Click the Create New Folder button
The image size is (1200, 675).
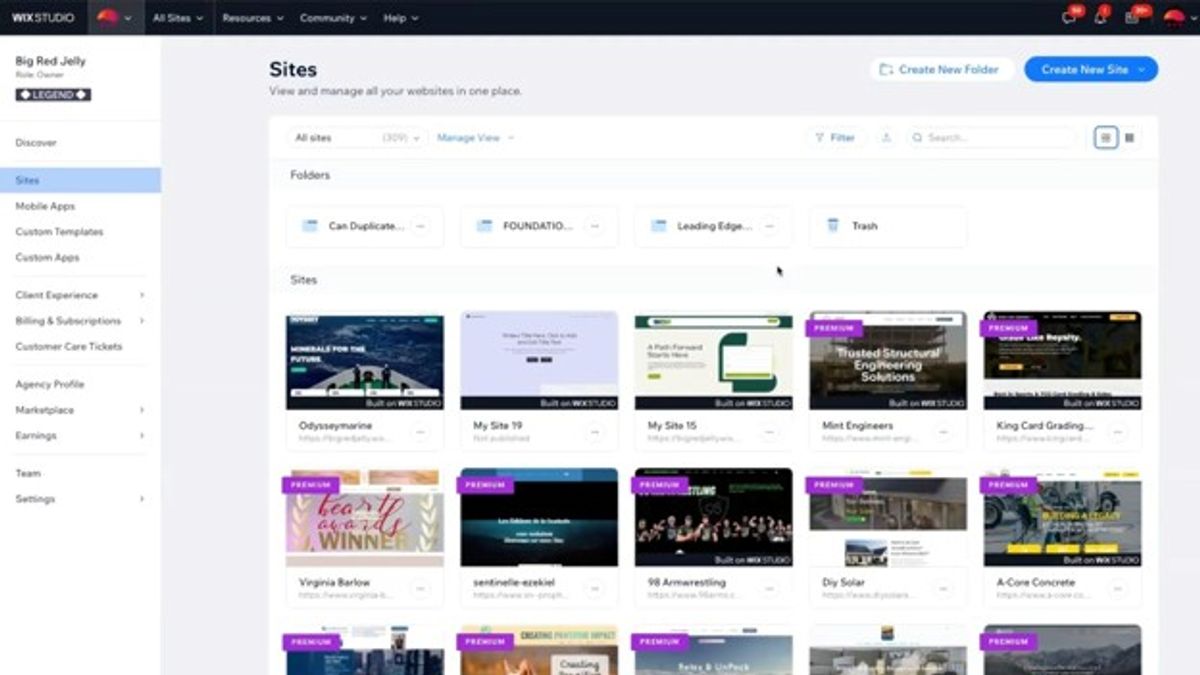[941, 69]
